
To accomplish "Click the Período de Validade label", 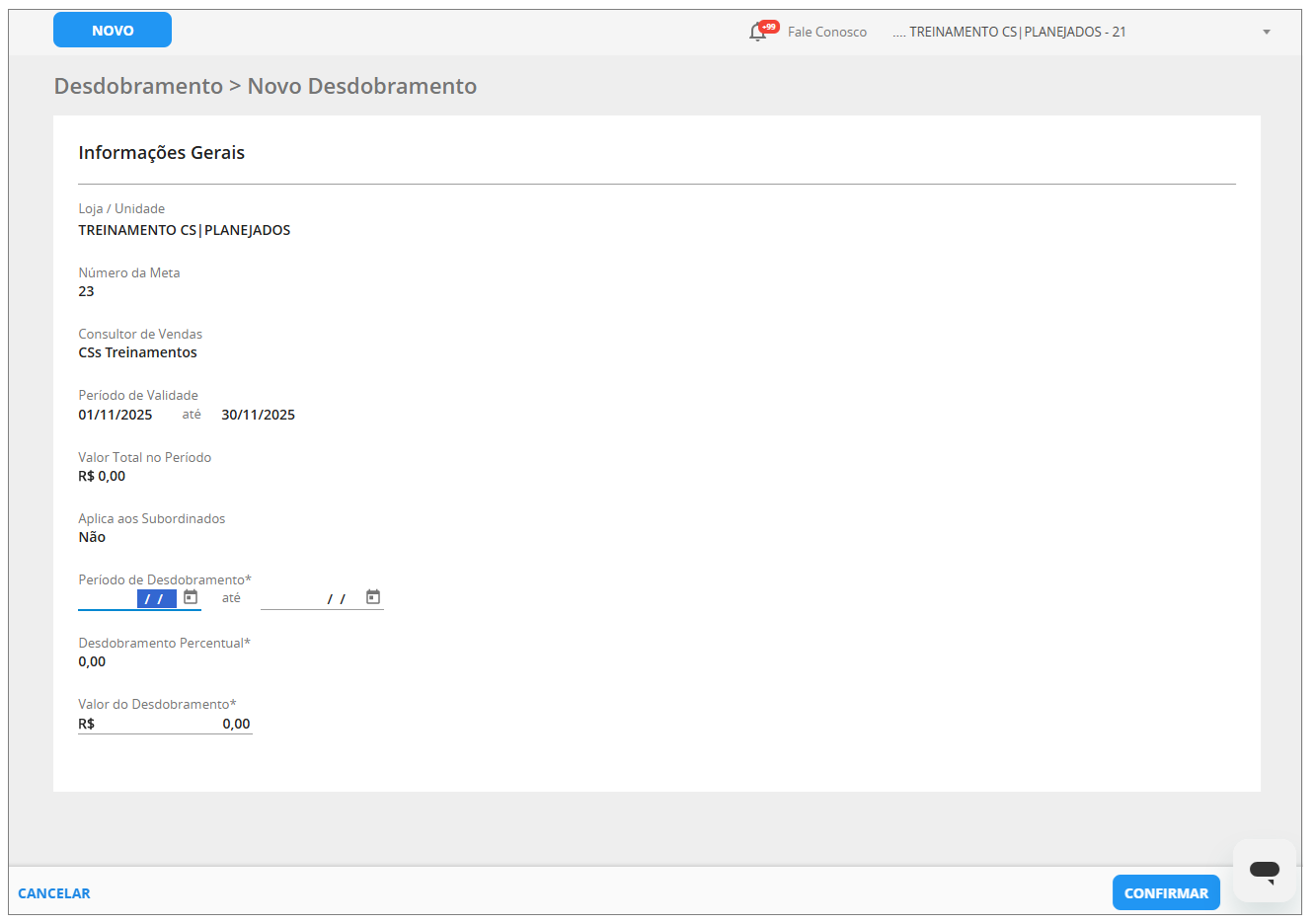I will [138, 395].
